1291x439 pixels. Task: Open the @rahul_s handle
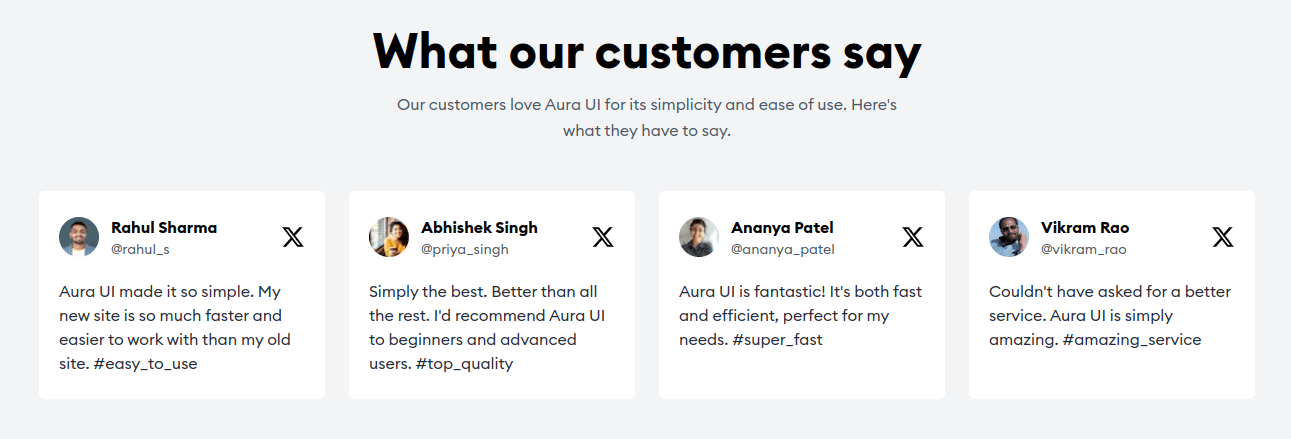pyautogui.click(x=140, y=249)
